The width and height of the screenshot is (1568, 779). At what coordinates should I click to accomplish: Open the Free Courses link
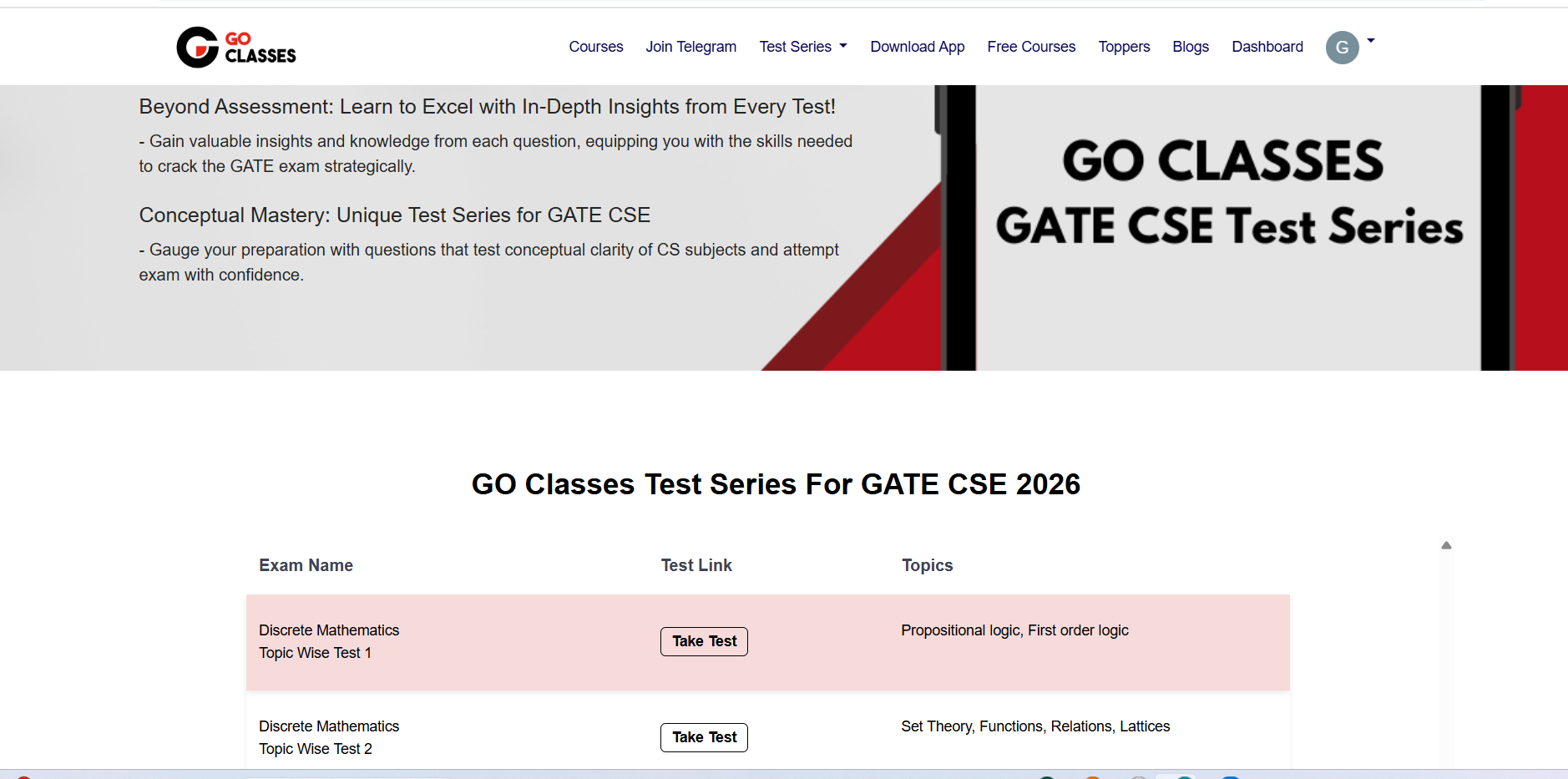pos(1031,47)
